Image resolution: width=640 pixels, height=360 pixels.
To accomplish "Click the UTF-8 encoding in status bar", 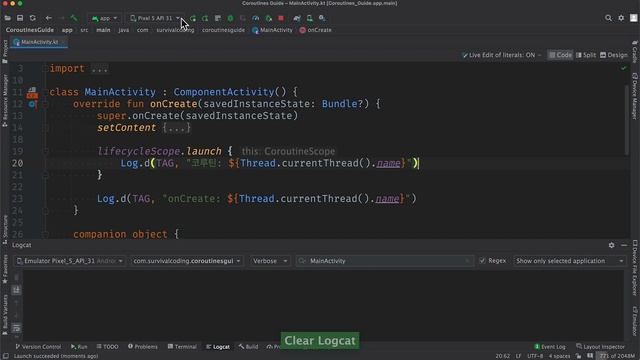I will (535, 356).
